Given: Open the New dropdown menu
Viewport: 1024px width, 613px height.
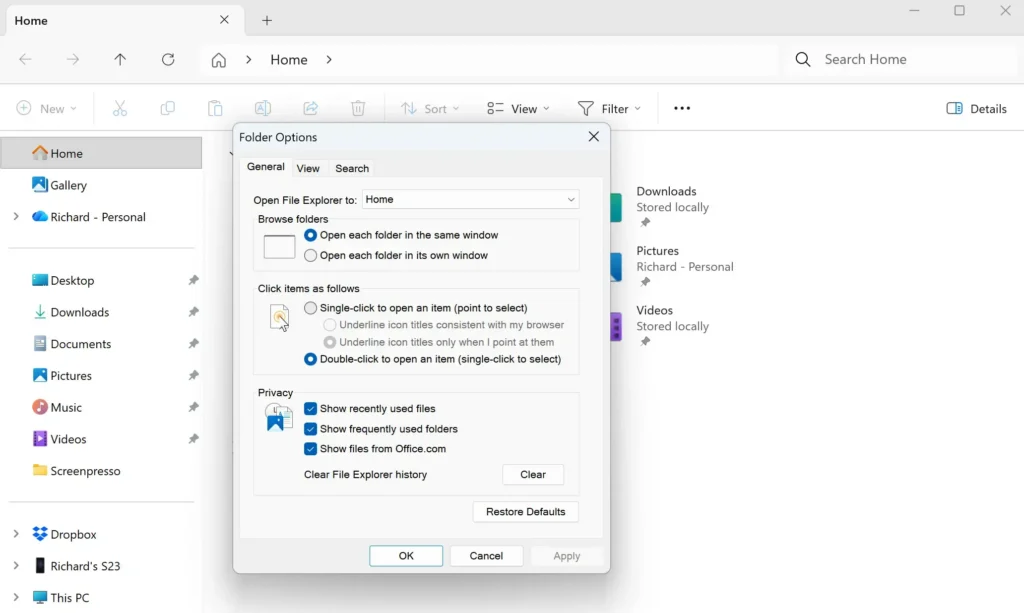Looking at the screenshot, I should point(46,108).
